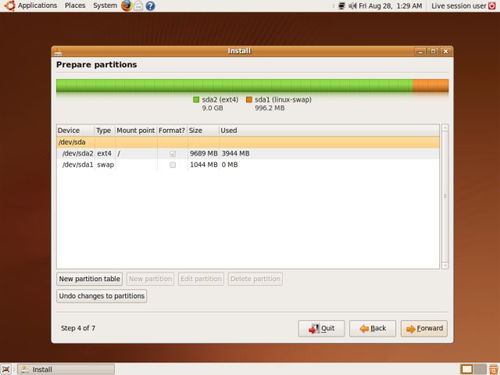Screen dimensions: 500x375
Task: Open the volume speaker icon
Action: (x=352, y=6)
